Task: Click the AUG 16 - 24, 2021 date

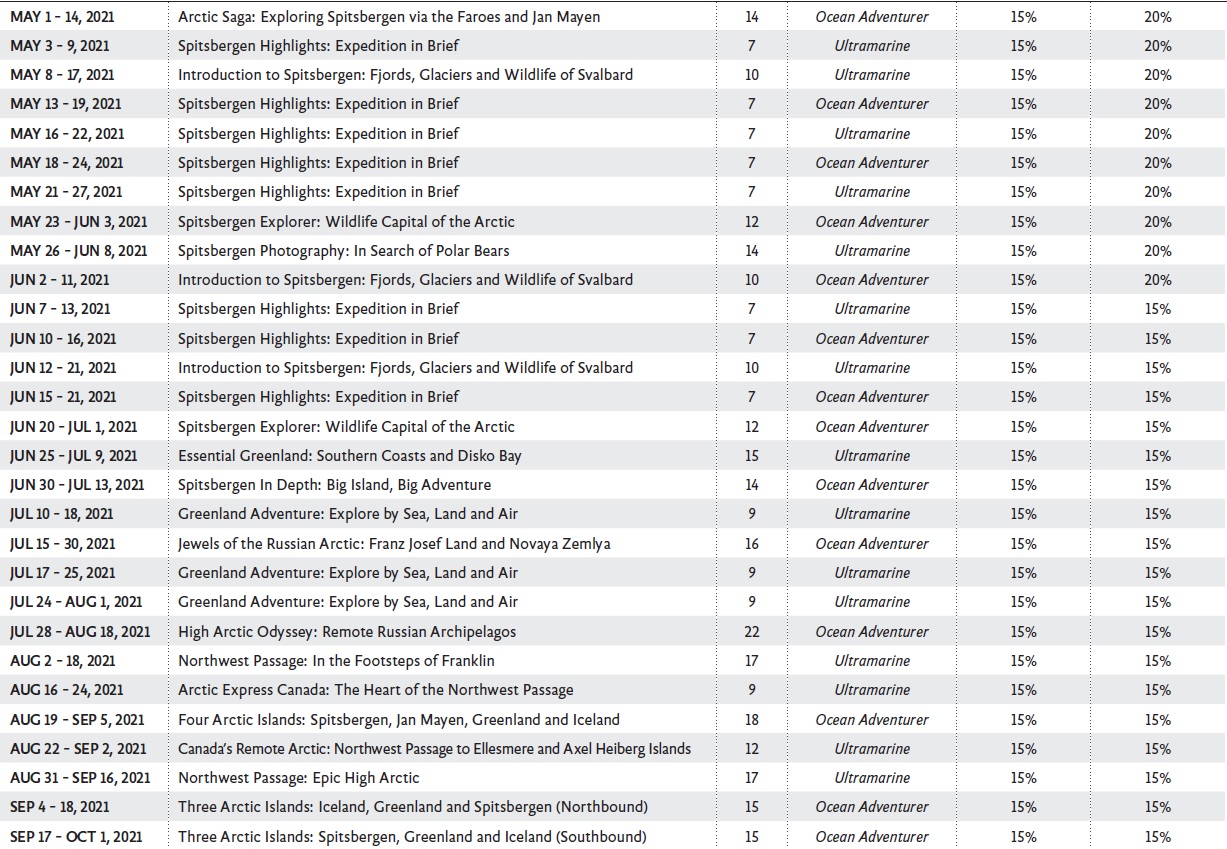Action: click(66, 690)
